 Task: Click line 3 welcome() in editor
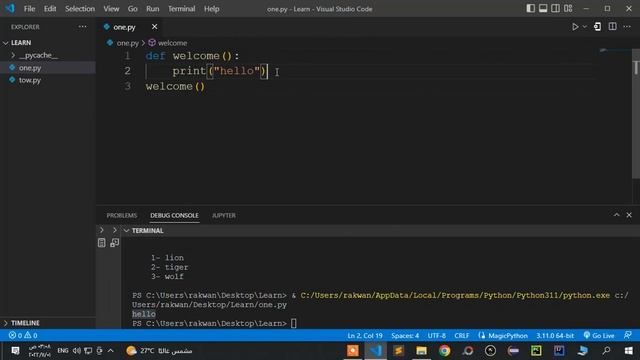coord(175,87)
